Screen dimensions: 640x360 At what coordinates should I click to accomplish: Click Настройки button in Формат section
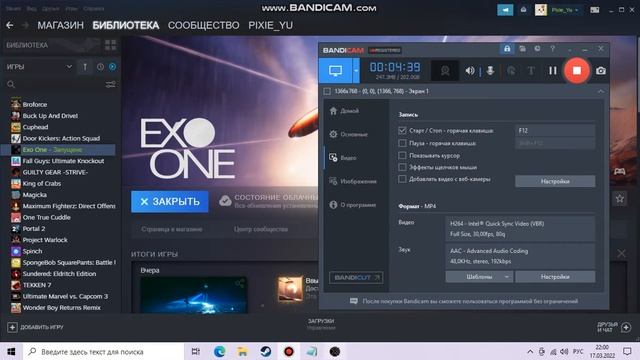pyautogui.click(x=555, y=277)
